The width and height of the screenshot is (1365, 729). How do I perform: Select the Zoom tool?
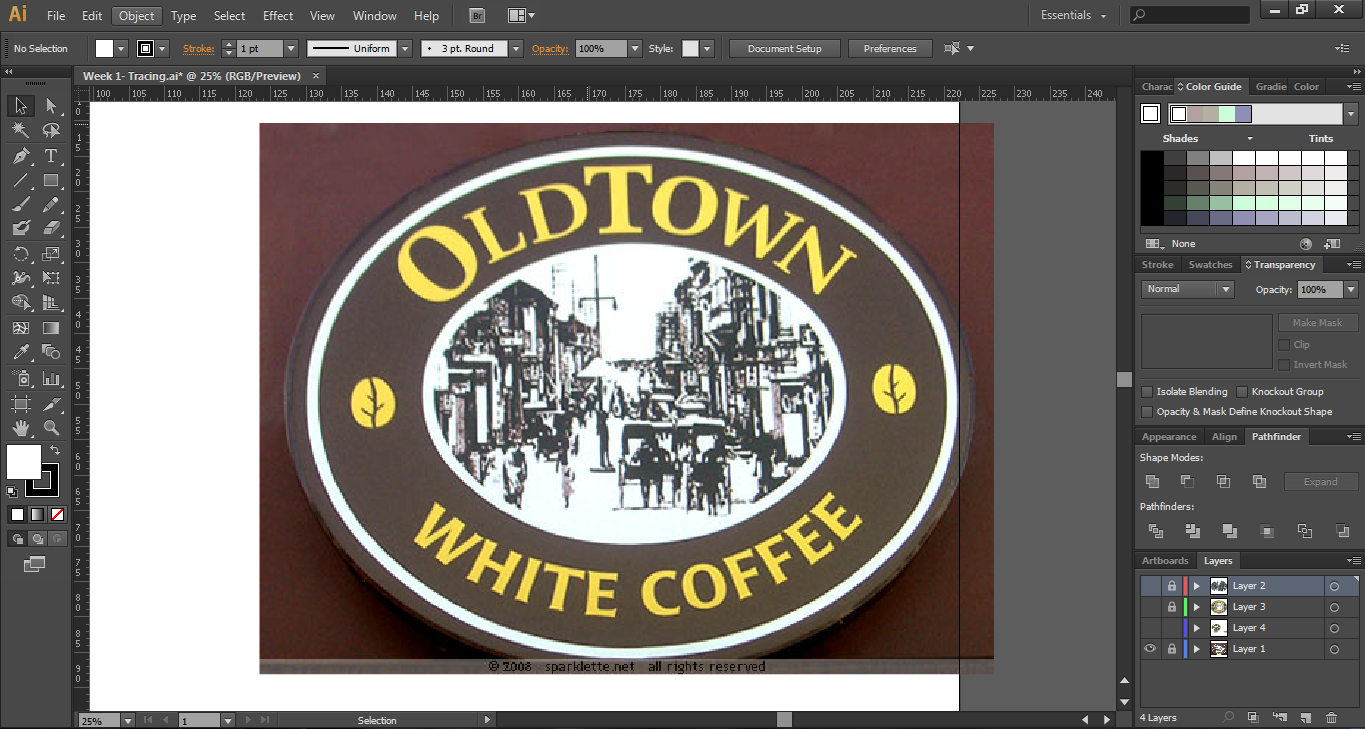tap(51, 428)
